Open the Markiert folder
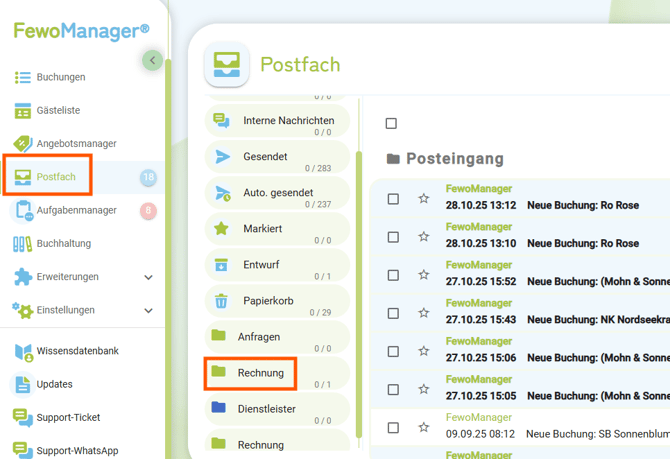The height and width of the screenshot is (459, 670). coord(277,229)
